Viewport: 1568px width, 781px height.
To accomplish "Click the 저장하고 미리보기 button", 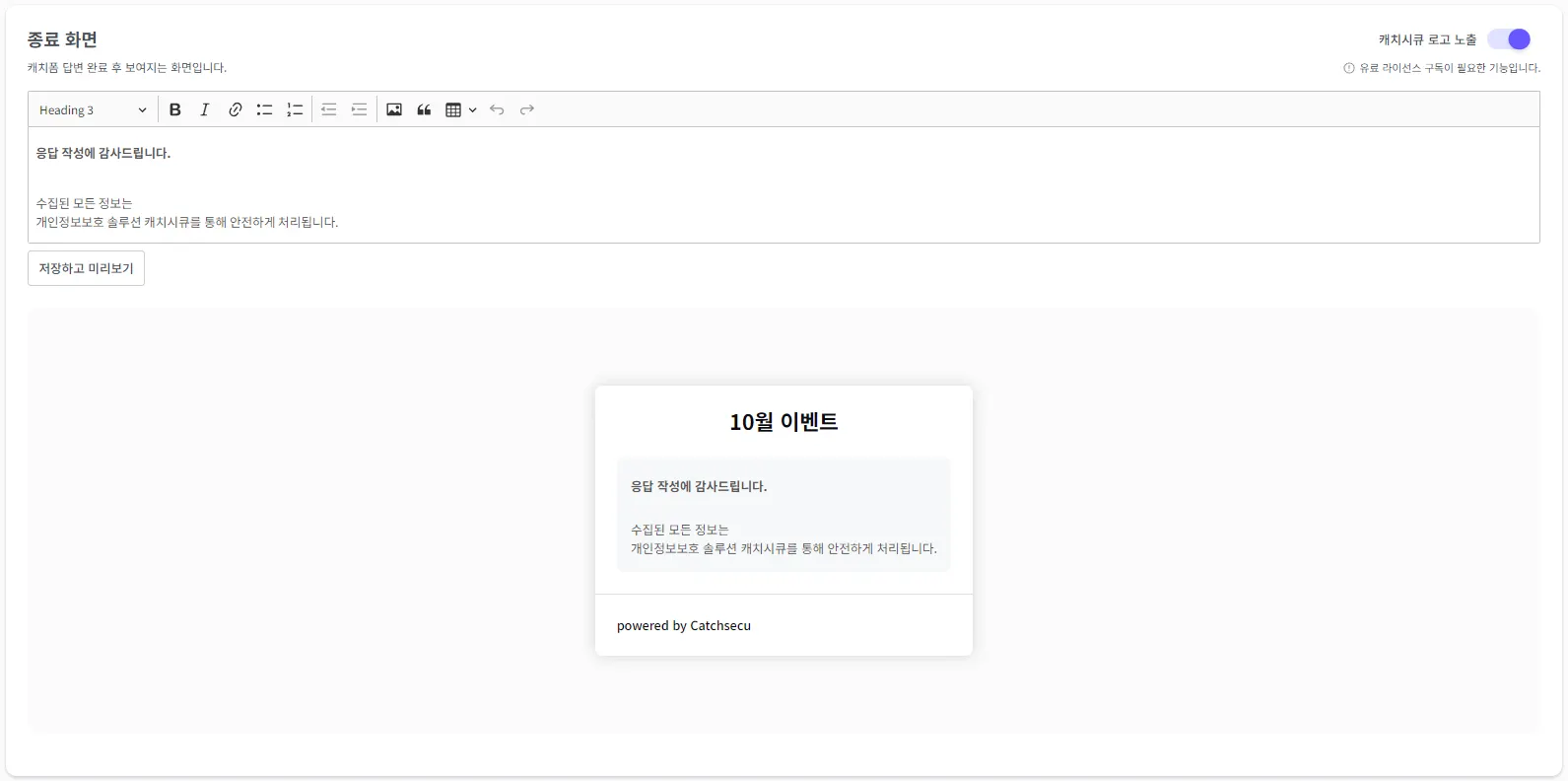I will point(86,268).
